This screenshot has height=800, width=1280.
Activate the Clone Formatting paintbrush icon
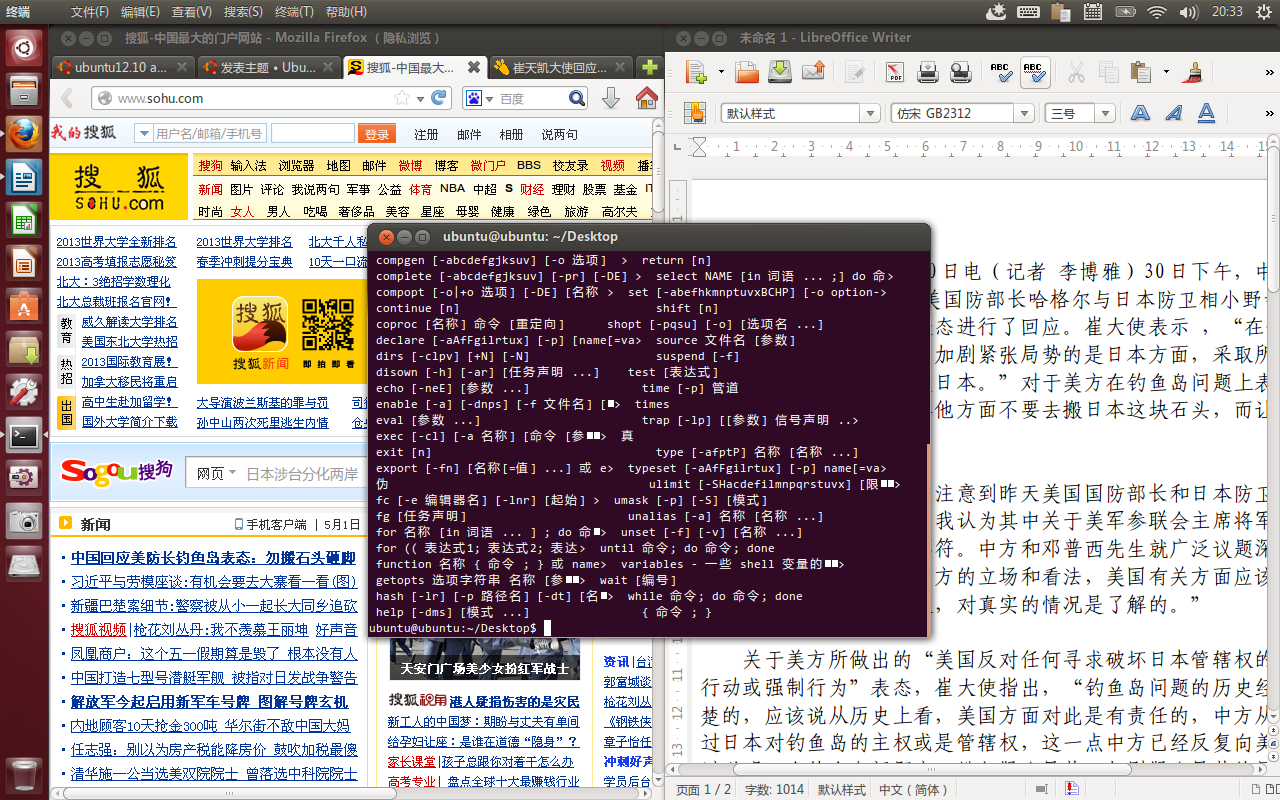click(x=1192, y=72)
